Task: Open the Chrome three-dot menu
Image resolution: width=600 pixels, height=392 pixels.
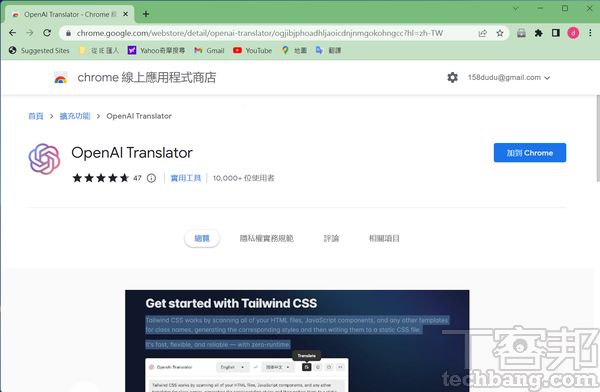Action: pyautogui.click(x=590, y=33)
